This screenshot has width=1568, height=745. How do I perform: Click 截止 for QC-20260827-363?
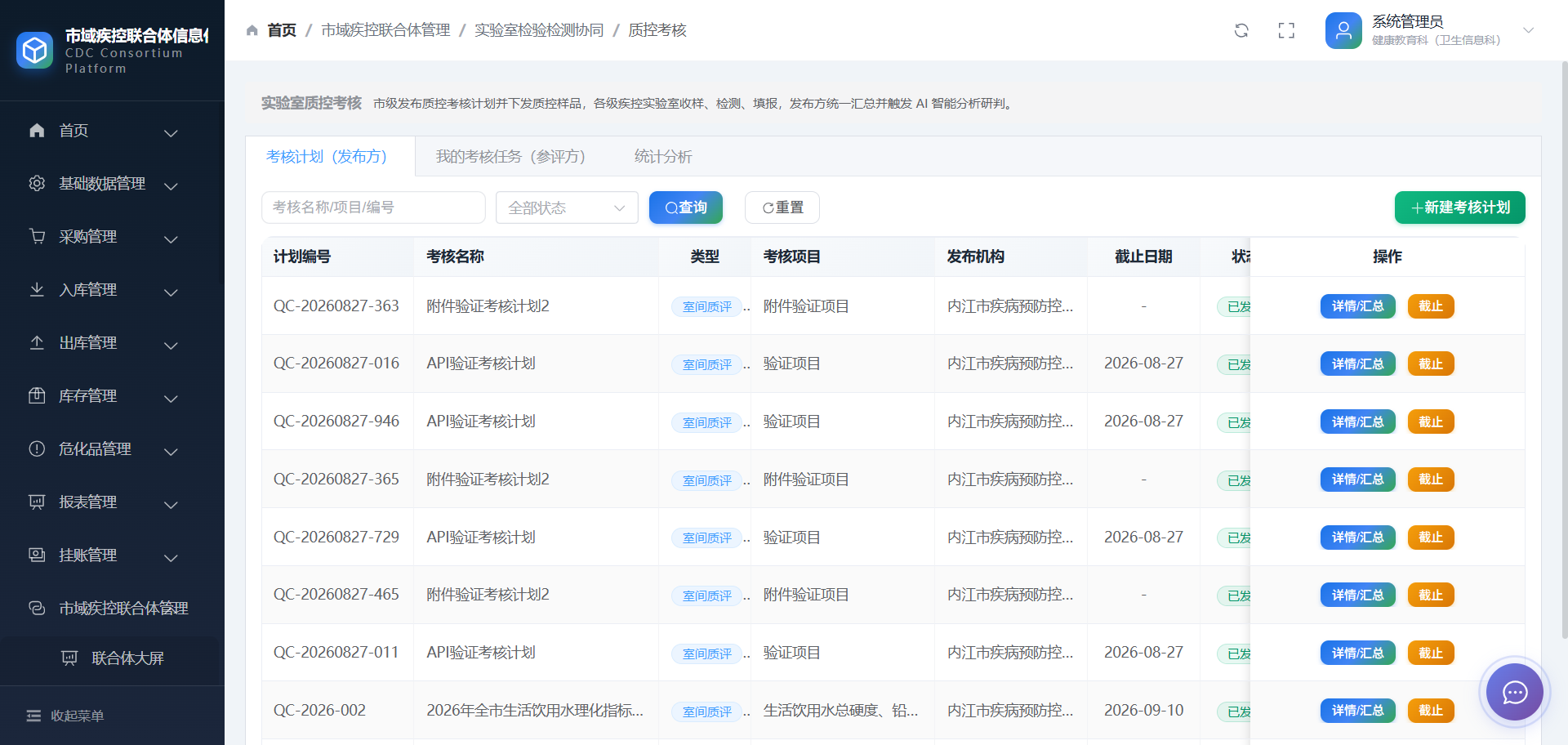(1431, 306)
